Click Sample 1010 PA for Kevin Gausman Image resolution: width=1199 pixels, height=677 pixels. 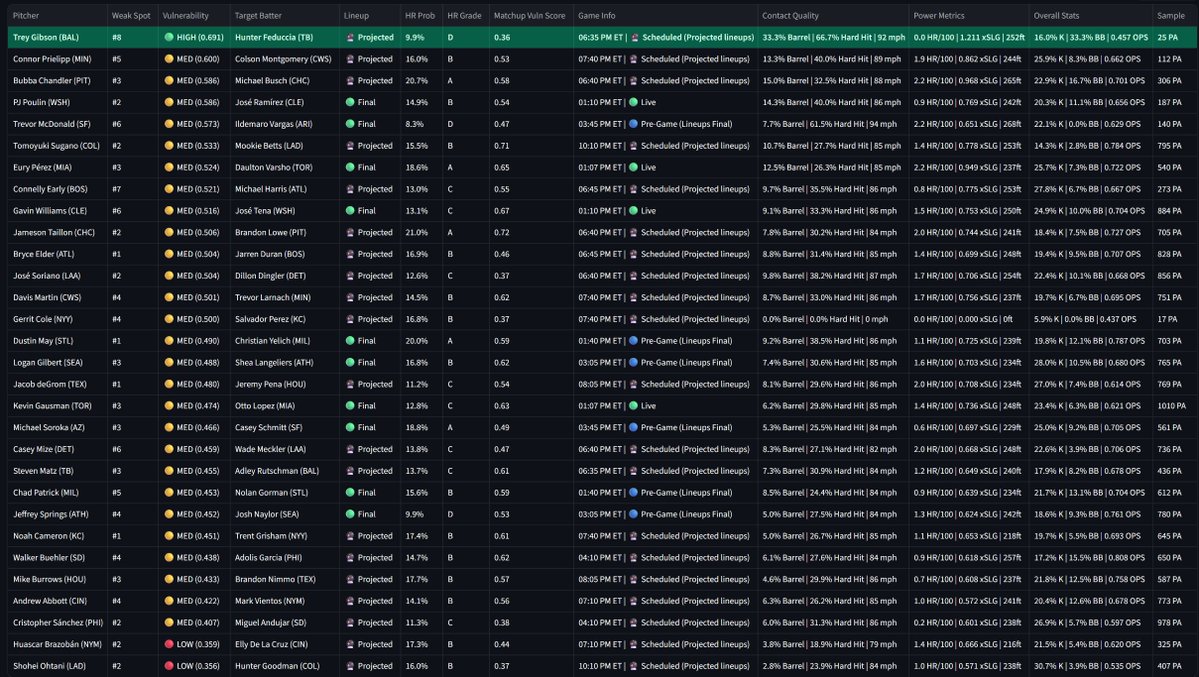[x=1171, y=405]
